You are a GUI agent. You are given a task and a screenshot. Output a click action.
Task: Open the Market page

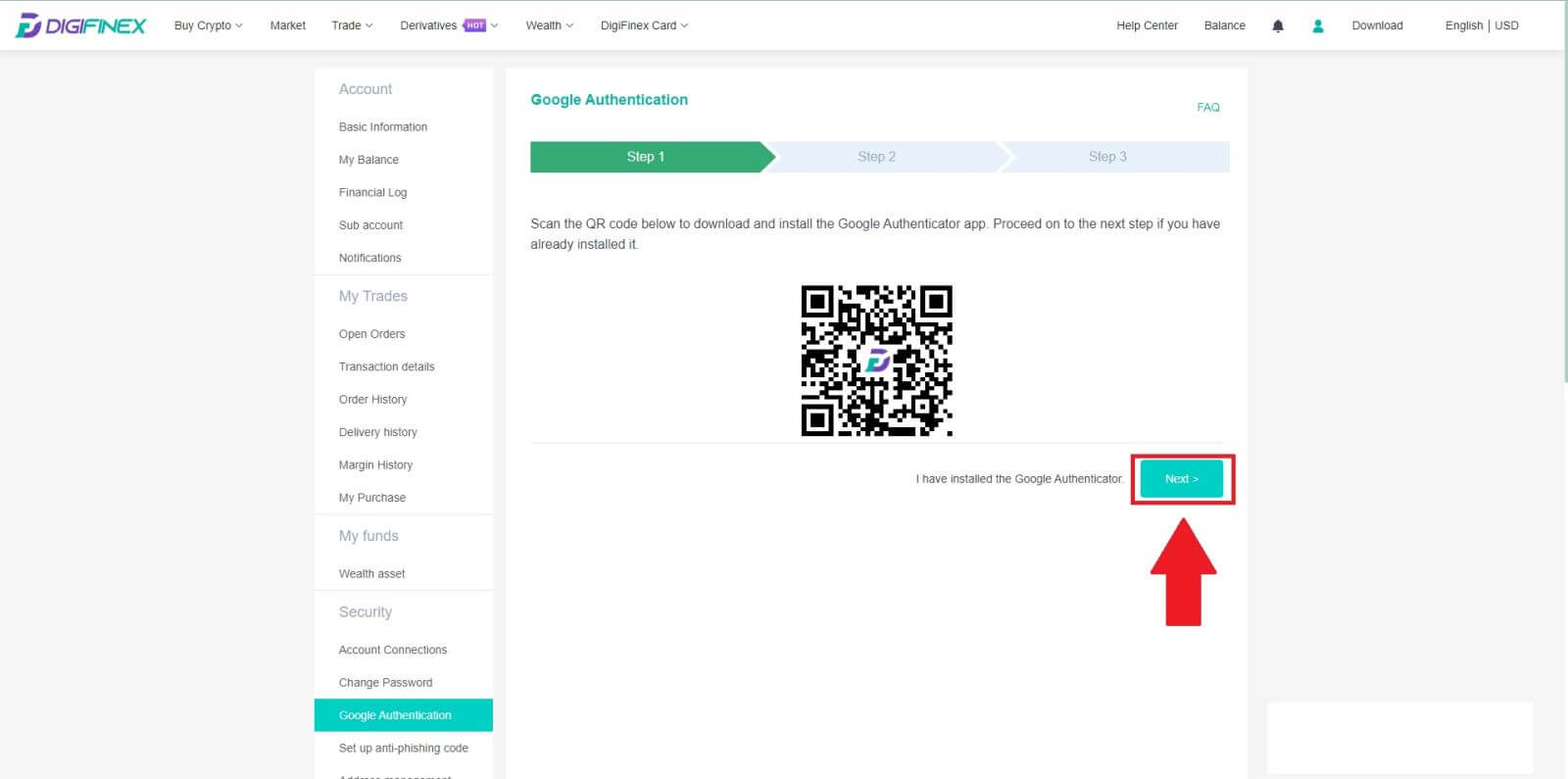(287, 25)
